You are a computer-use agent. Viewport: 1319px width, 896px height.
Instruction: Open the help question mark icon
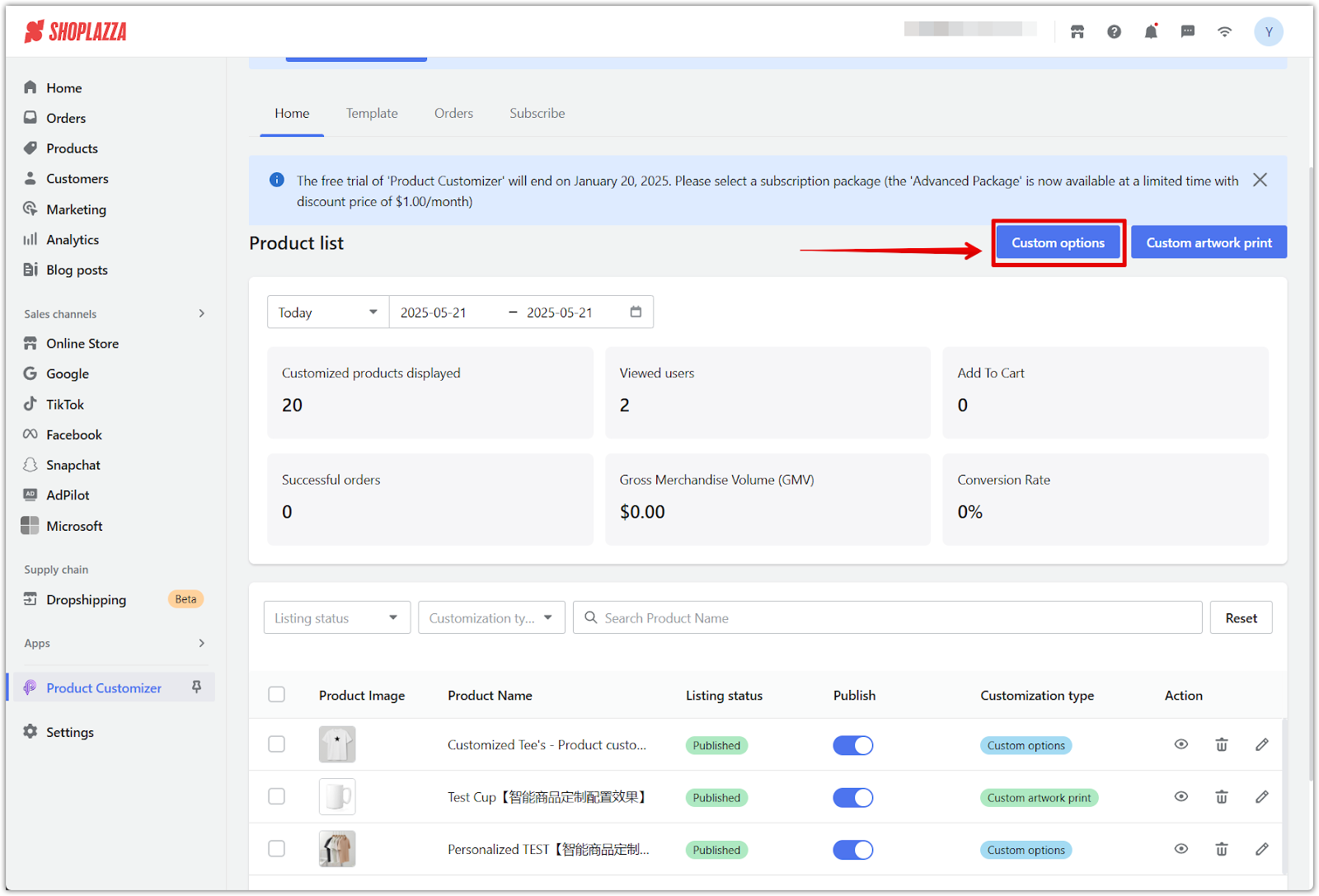coord(1114,31)
